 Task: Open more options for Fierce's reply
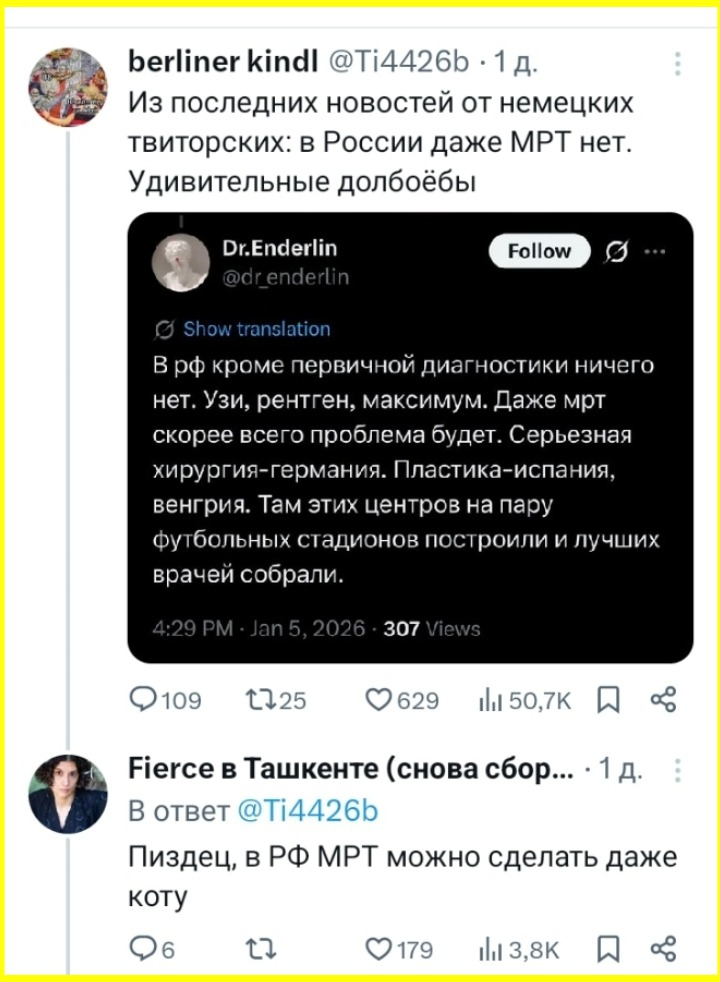[x=679, y=770]
